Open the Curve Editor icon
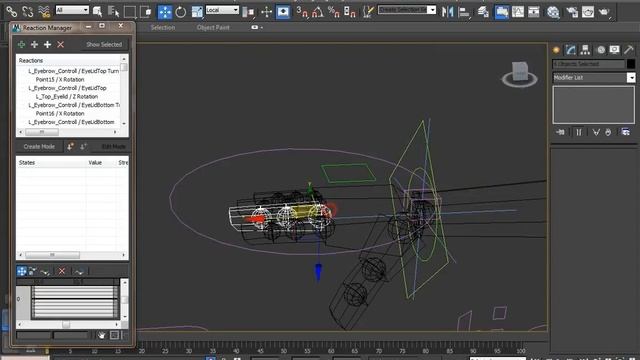 518,12
